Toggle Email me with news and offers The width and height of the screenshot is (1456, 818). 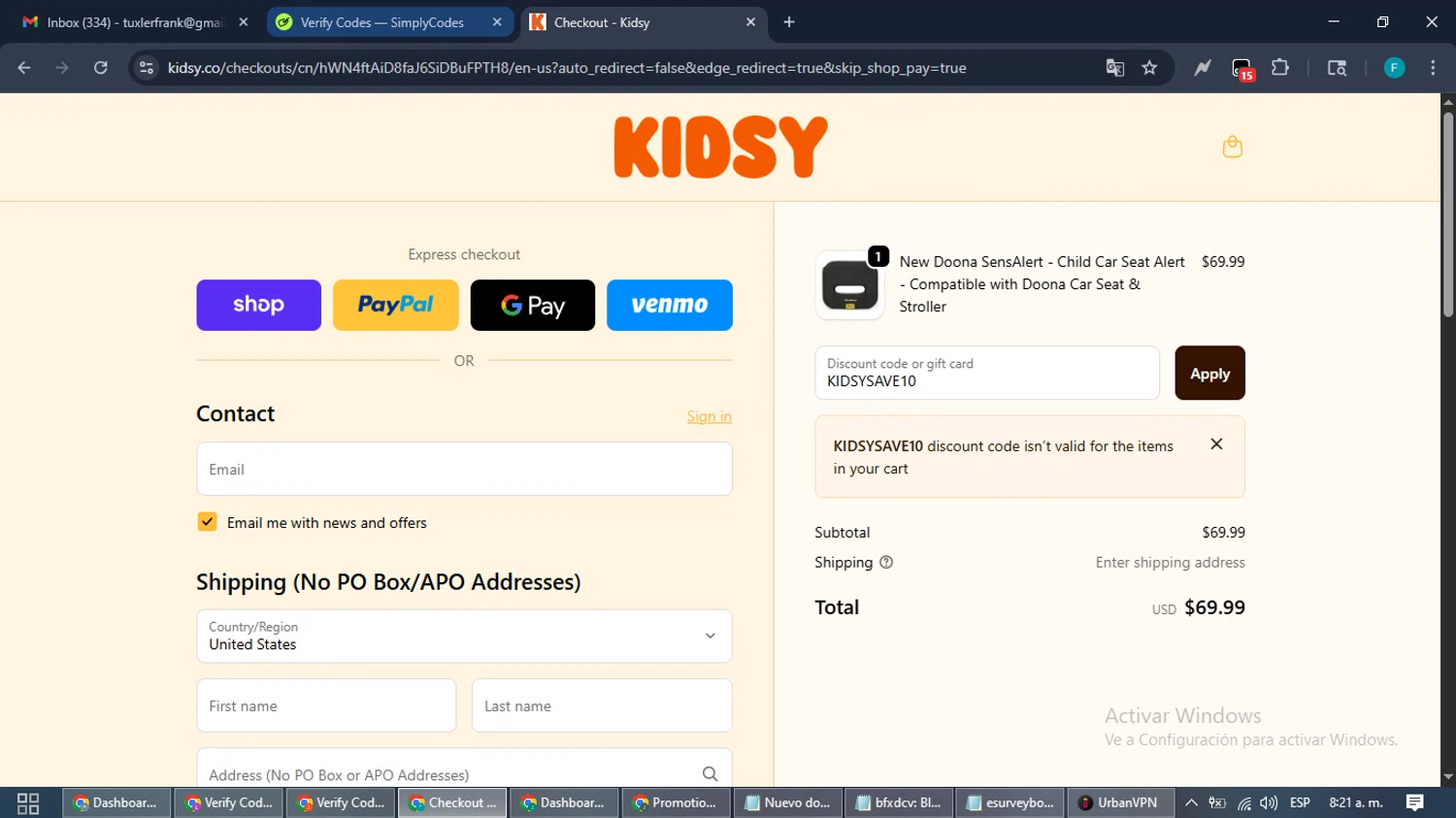(x=207, y=522)
